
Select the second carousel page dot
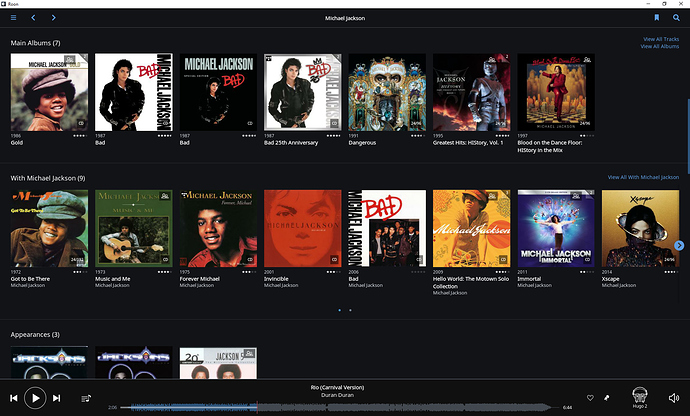tap(350, 310)
